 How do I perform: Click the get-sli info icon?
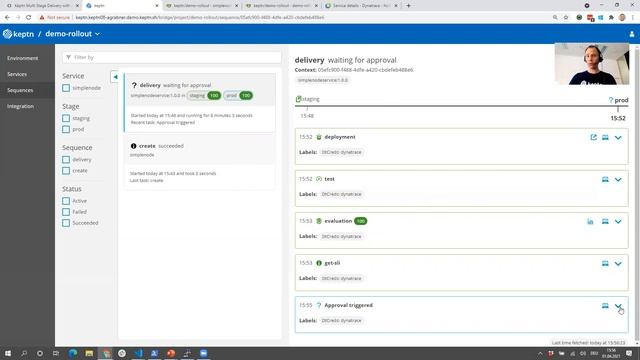click(319, 263)
